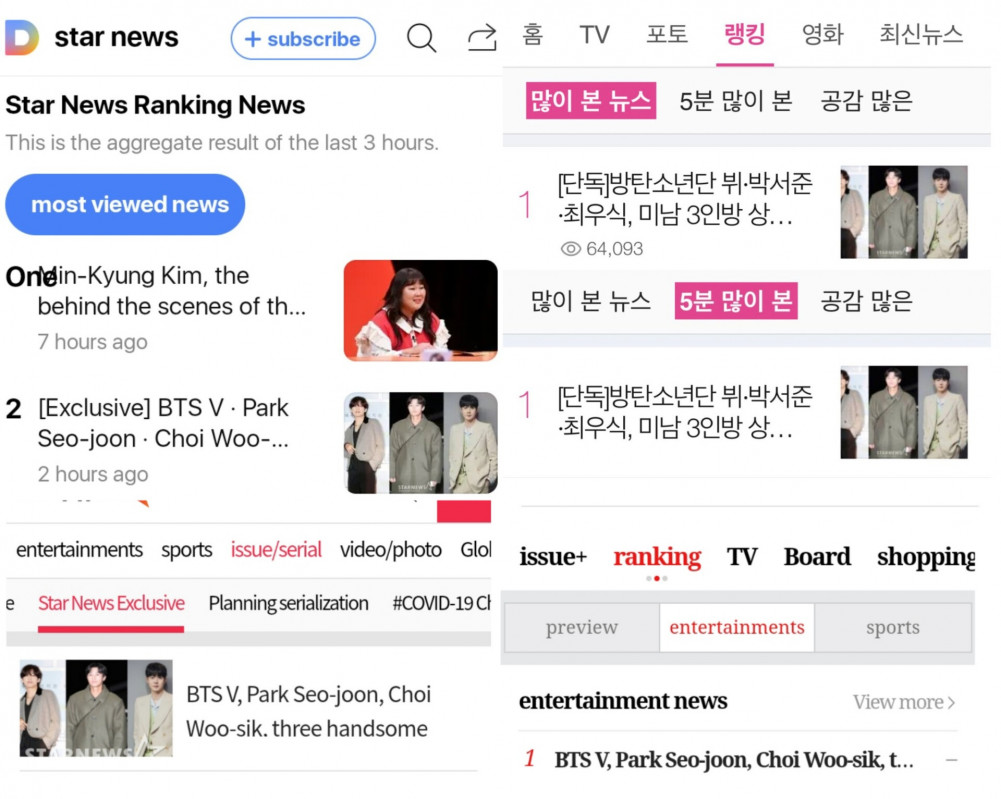The width and height of the screenshot is (1001, 799).
Task: Select the 홈 tab
Action: [533, 34]
